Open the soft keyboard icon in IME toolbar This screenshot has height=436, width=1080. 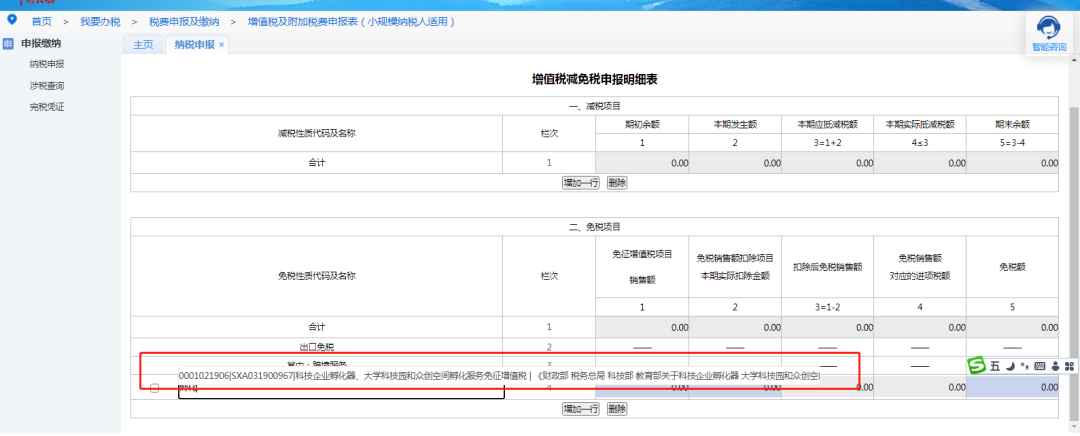coord(1040,366)
